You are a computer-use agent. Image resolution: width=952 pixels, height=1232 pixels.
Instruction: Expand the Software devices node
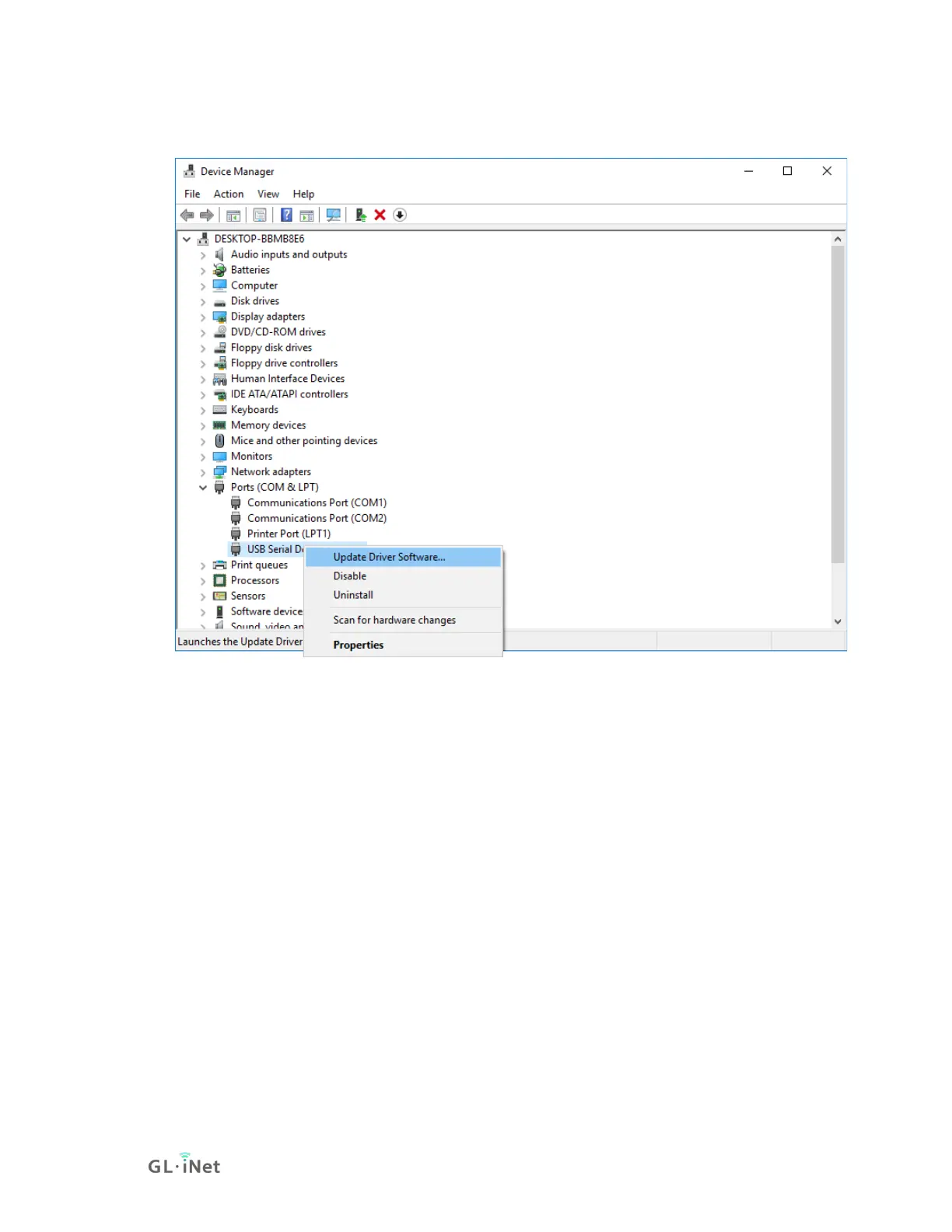[203, 613]
